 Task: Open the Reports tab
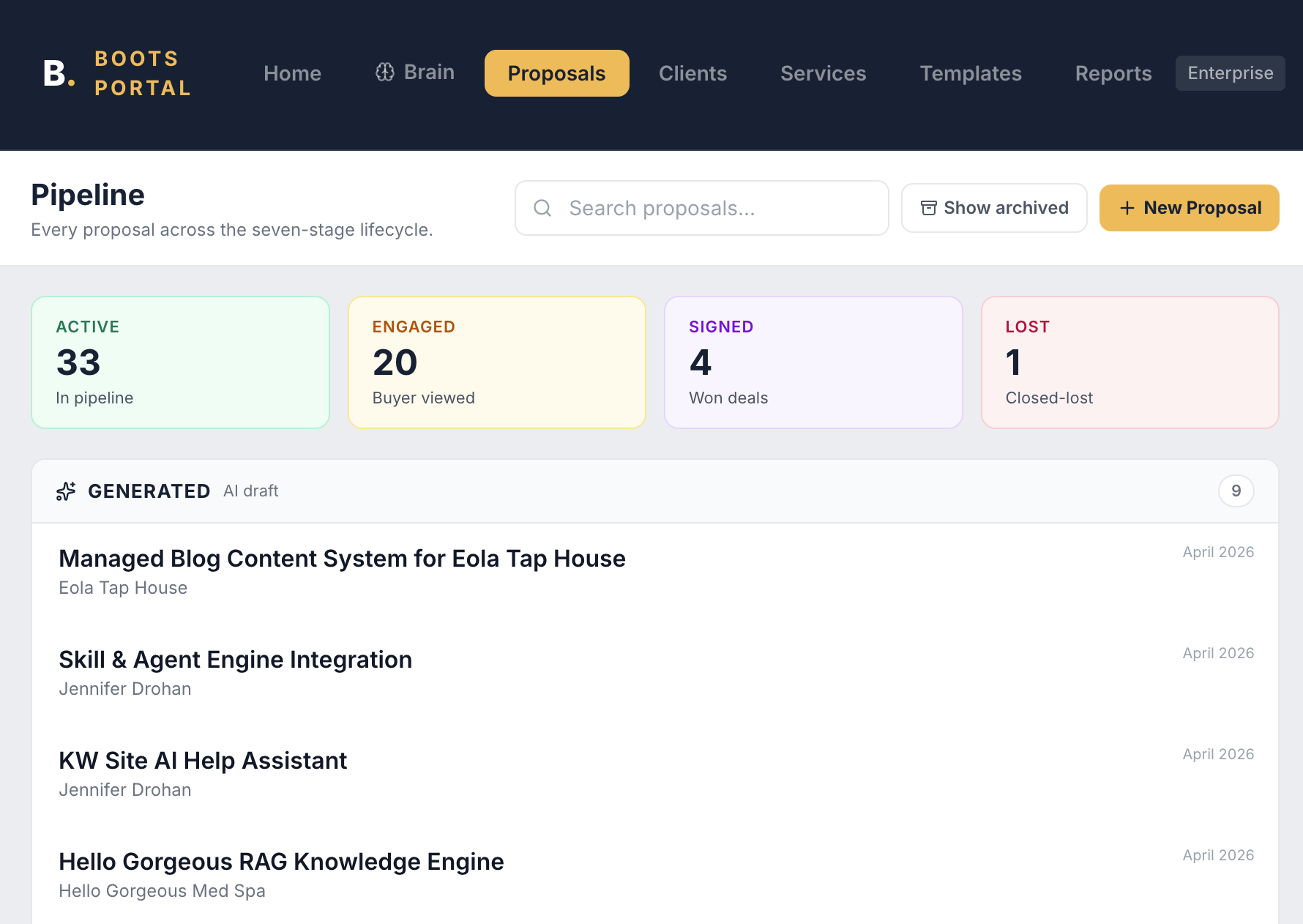click(x=1113, y=73)
